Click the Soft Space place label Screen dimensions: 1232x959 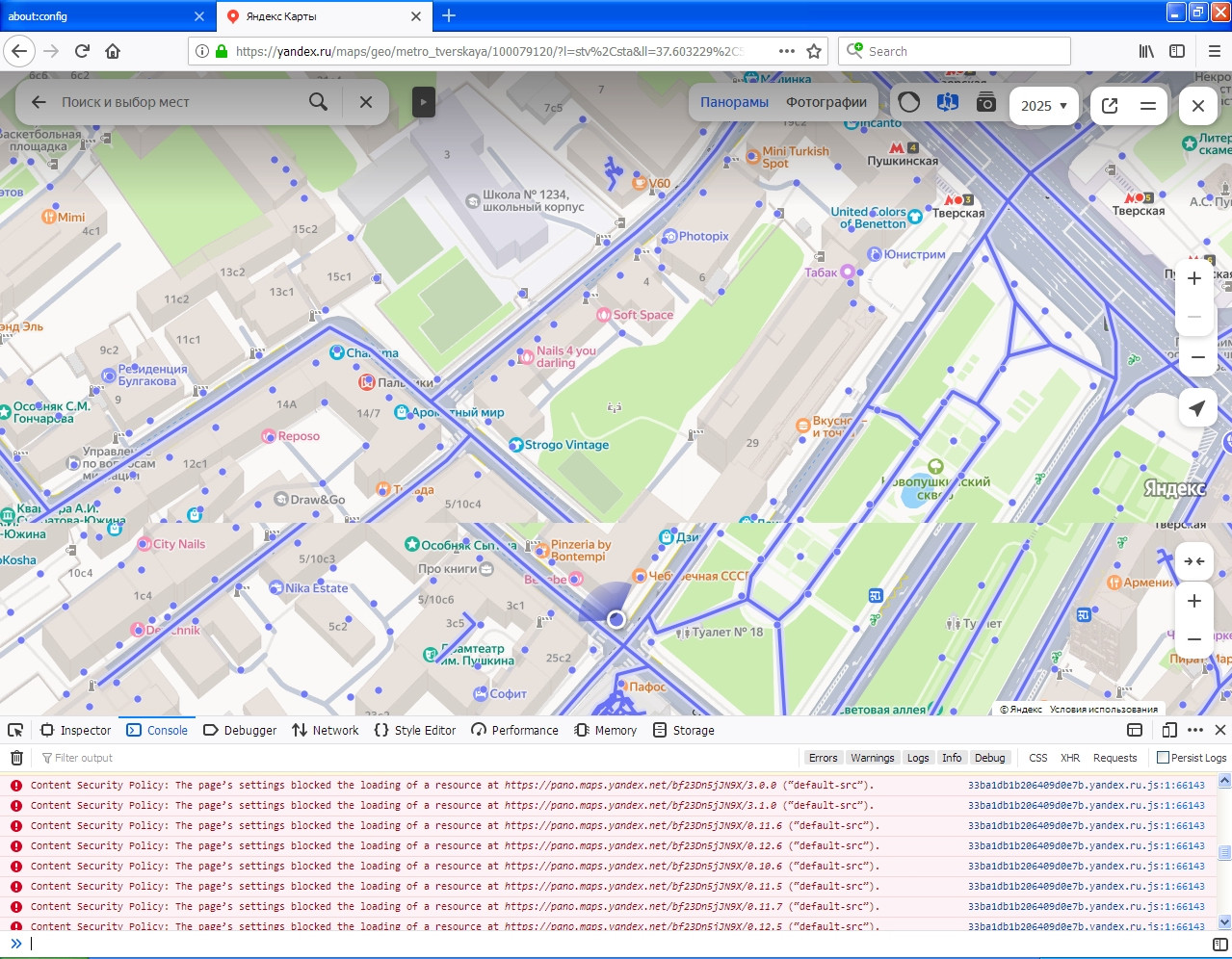coord(642,315)
